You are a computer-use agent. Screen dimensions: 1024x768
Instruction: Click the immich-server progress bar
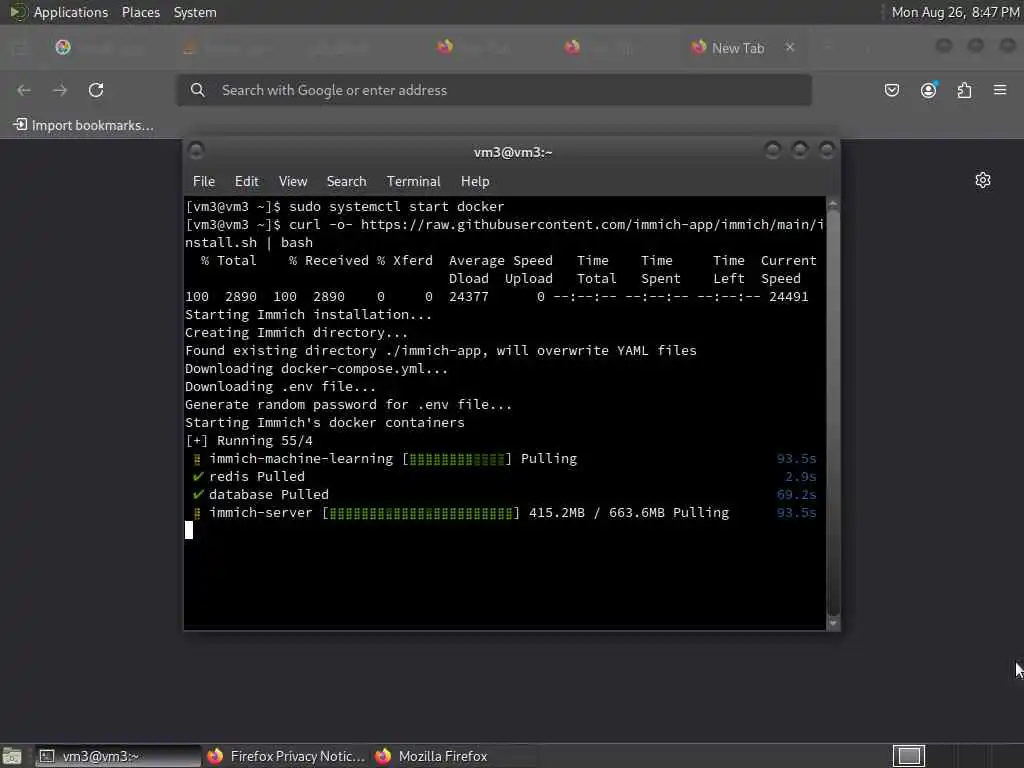421,513
